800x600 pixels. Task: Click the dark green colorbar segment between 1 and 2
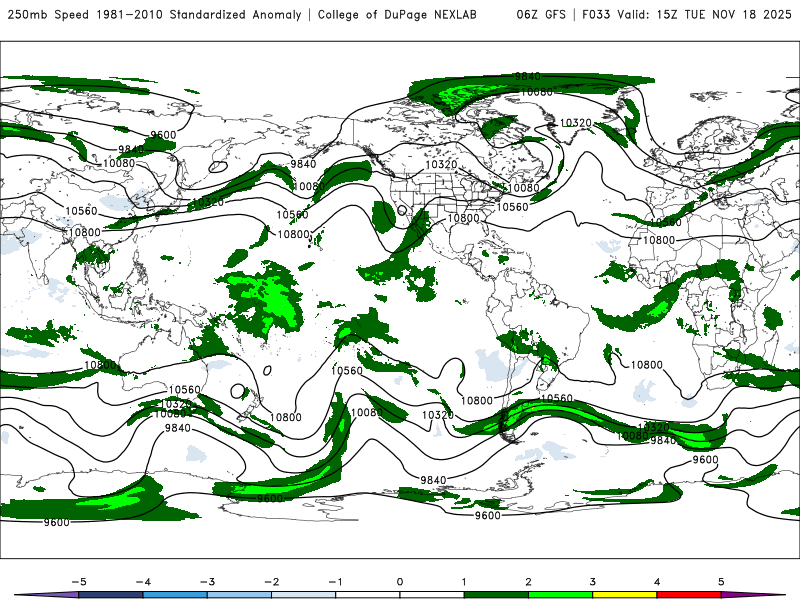[496, 595]
